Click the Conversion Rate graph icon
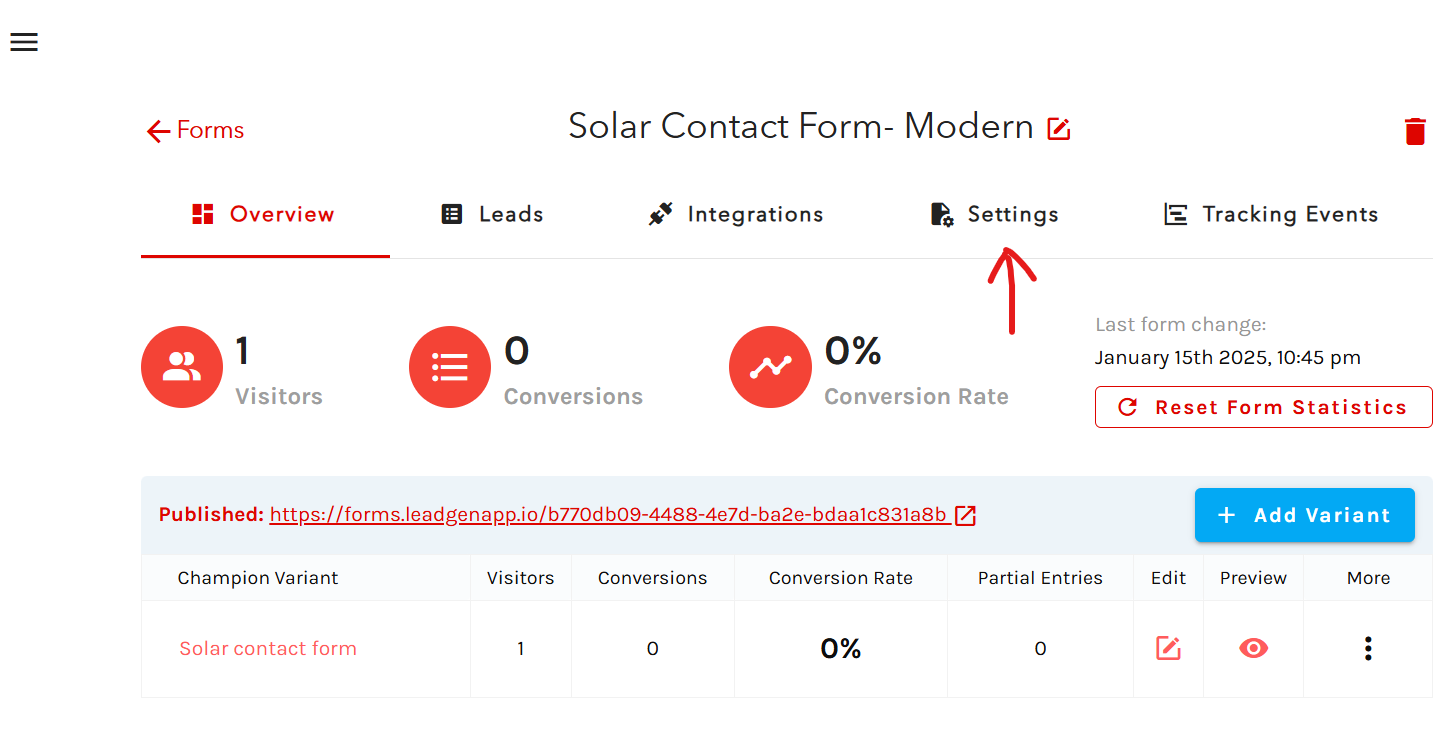 (x=770, y=367)
